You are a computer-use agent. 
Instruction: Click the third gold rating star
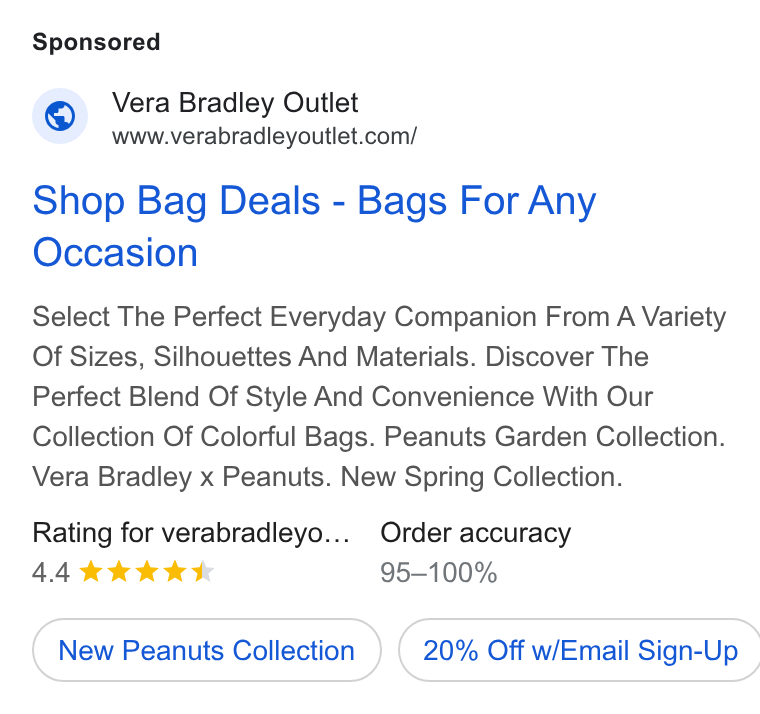tap(147, 571)
